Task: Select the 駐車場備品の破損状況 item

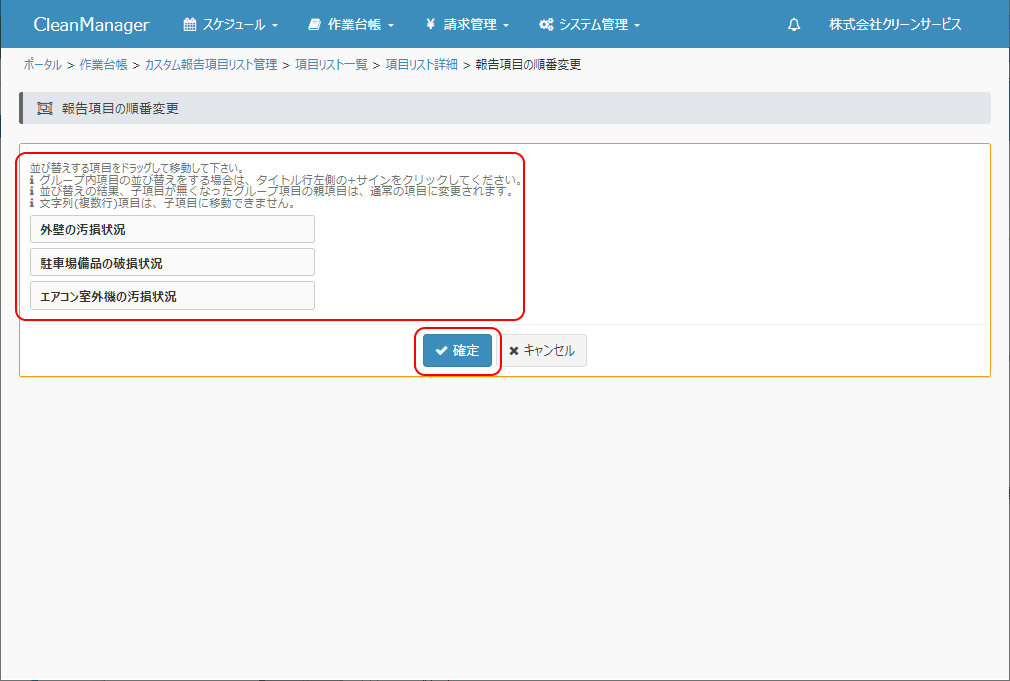Action: (173, 263)
